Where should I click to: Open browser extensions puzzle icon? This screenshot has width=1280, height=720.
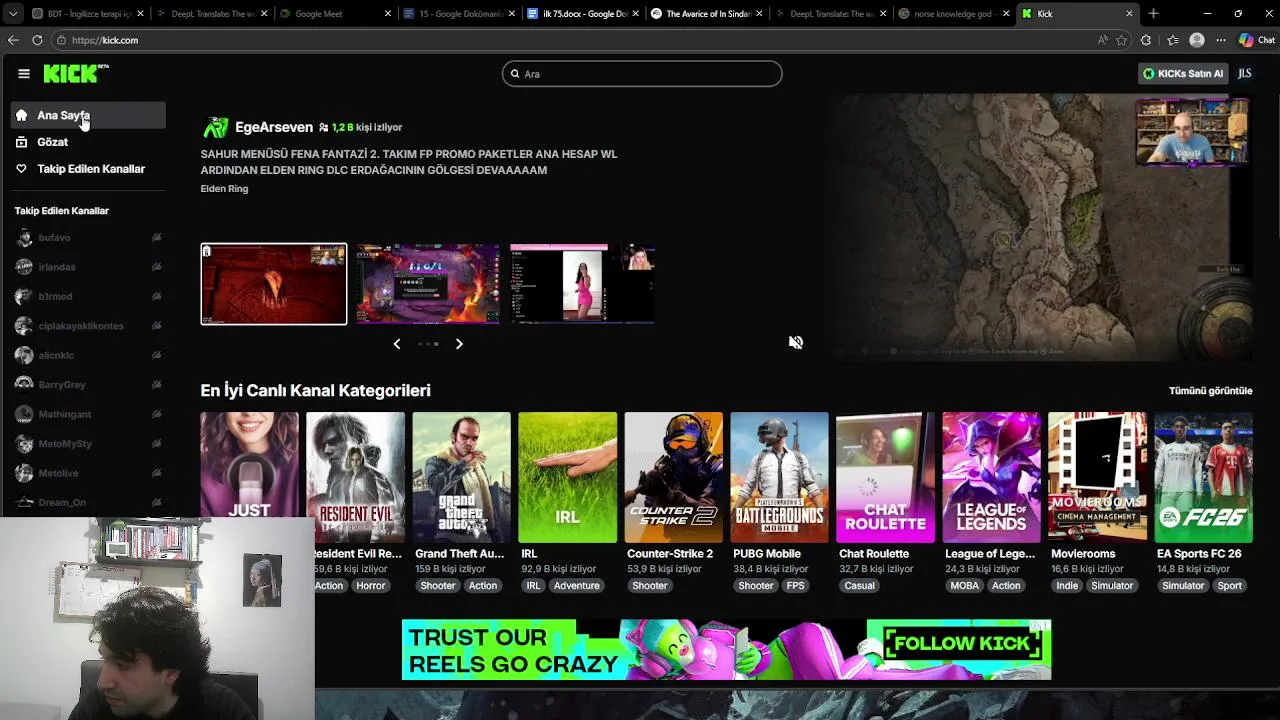click(1146, 40)
